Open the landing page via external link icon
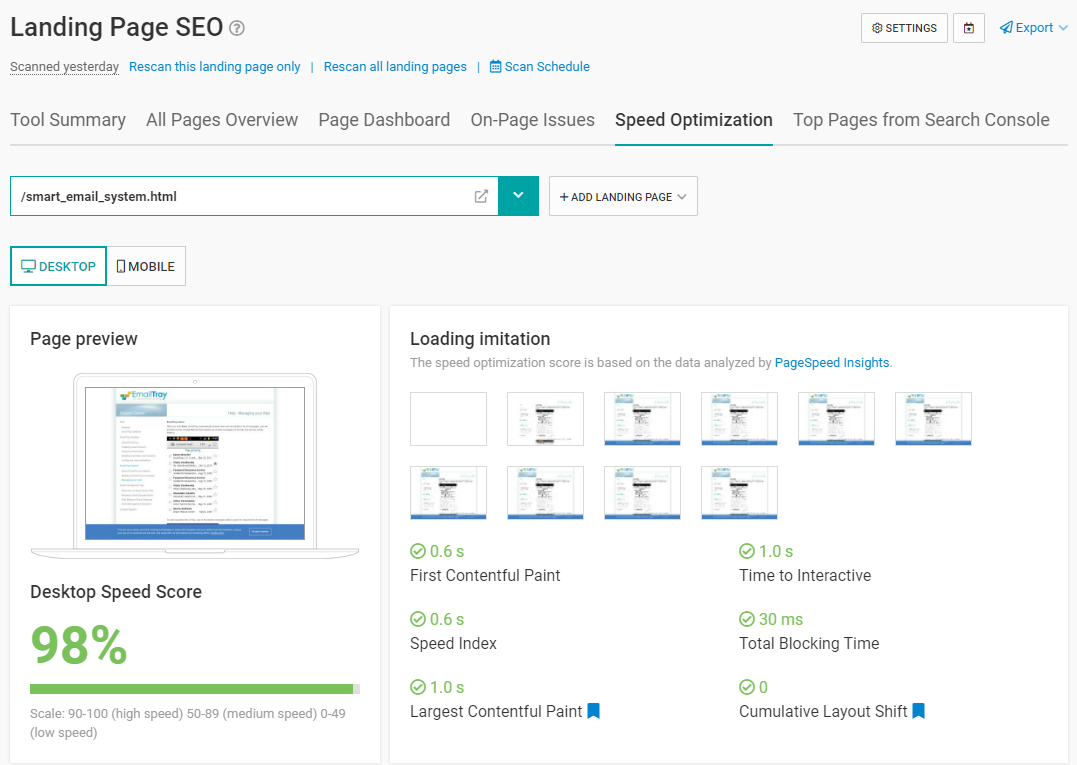Screen dimensions: 1077x765 [481, 196]
